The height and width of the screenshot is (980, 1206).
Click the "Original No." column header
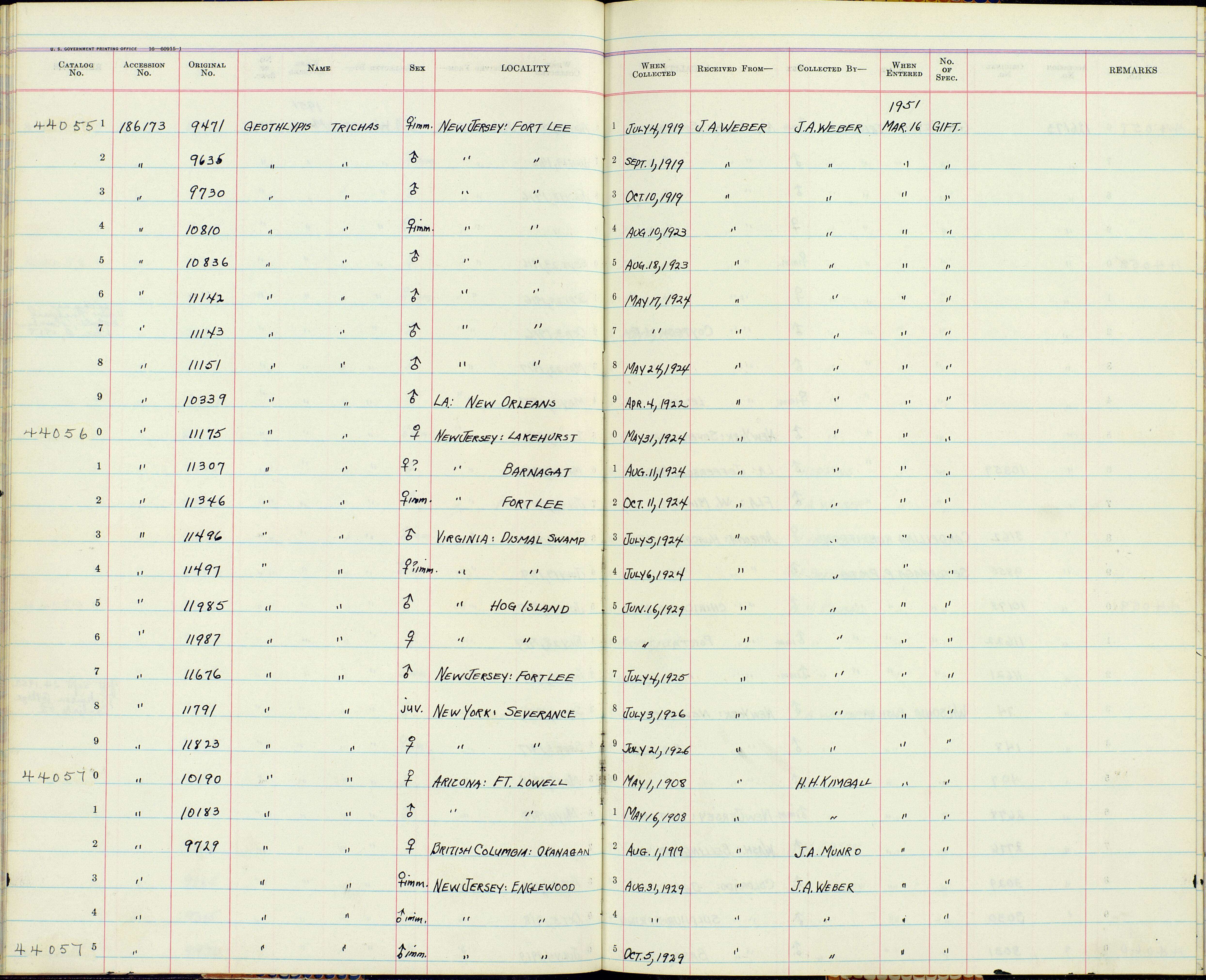[x=207, y=69]
